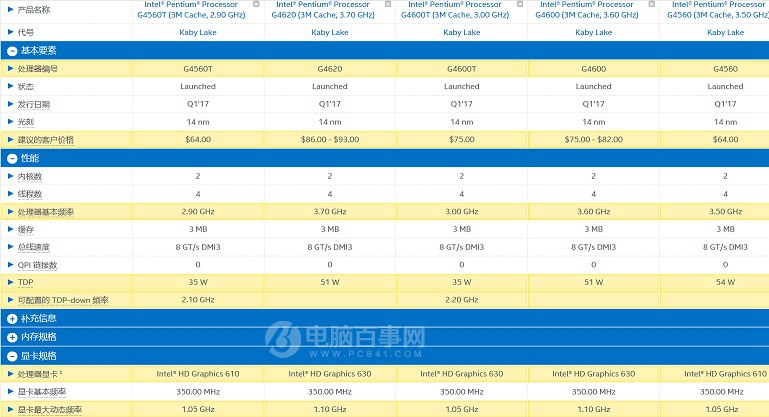This screenshot has width=769, height=417.
Task: Select the $86.00 - $93.00 price cell
Action: click(x=330, y=139)
